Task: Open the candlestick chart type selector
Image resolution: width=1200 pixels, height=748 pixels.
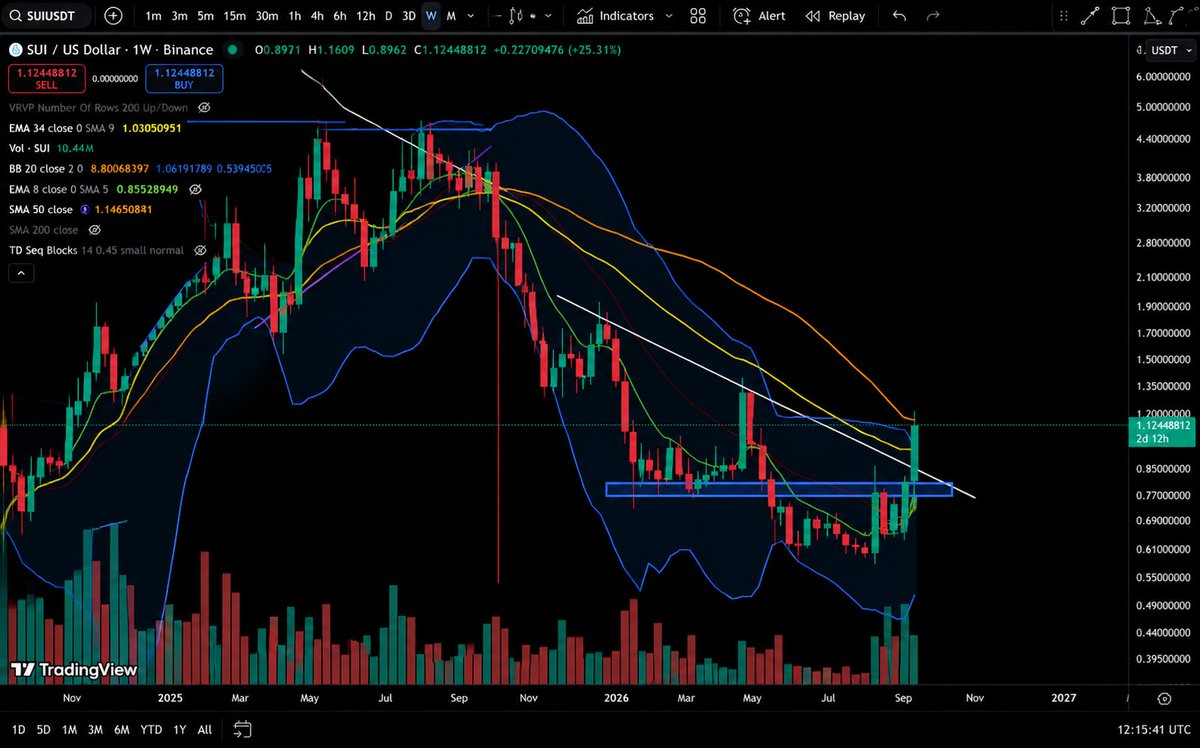Action: click(x=516, y=16)
